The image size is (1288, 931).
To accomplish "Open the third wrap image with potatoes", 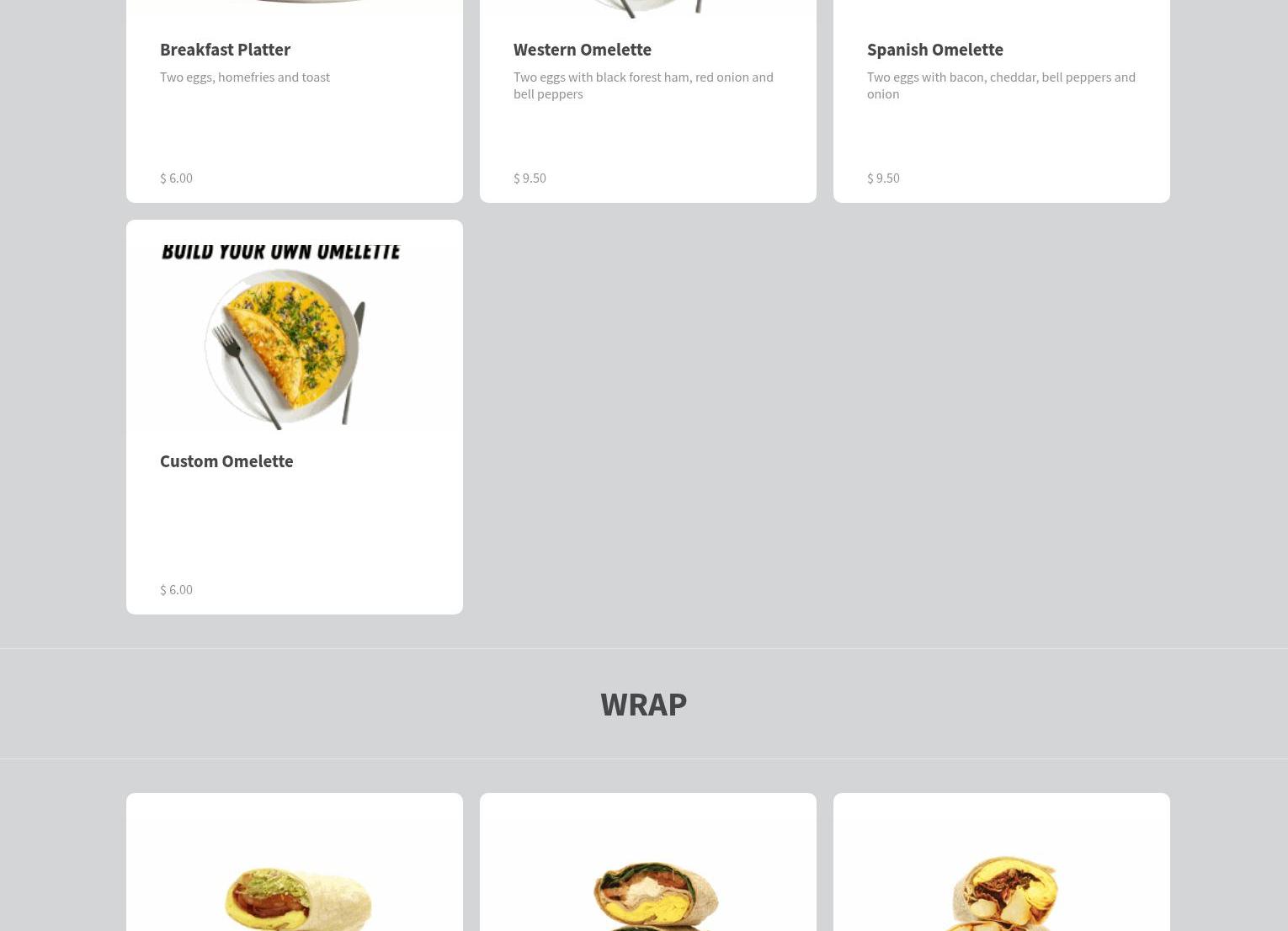I will [x=1000, y=893].
